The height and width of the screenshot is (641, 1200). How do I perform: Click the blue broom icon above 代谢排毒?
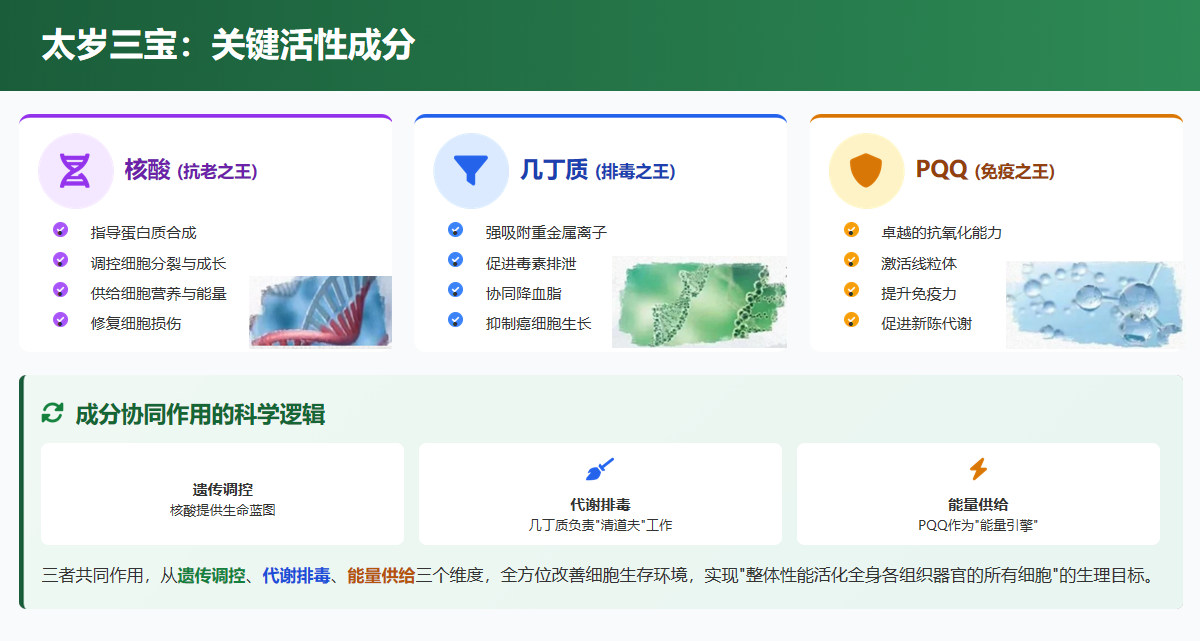(600, 469)
